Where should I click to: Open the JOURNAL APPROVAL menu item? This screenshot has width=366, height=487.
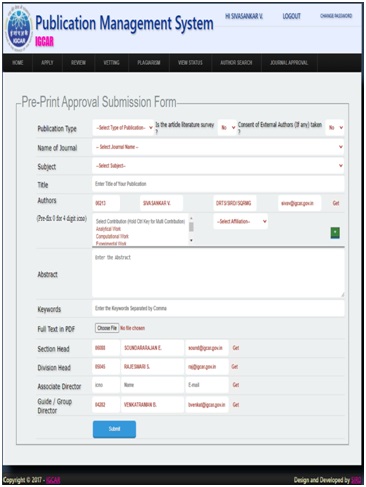(x=289, y=62)
